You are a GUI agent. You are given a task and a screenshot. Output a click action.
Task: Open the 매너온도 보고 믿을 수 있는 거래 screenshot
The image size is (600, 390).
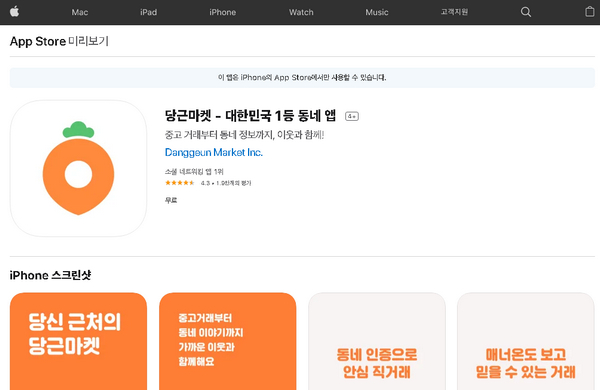[x=526, y=341]
